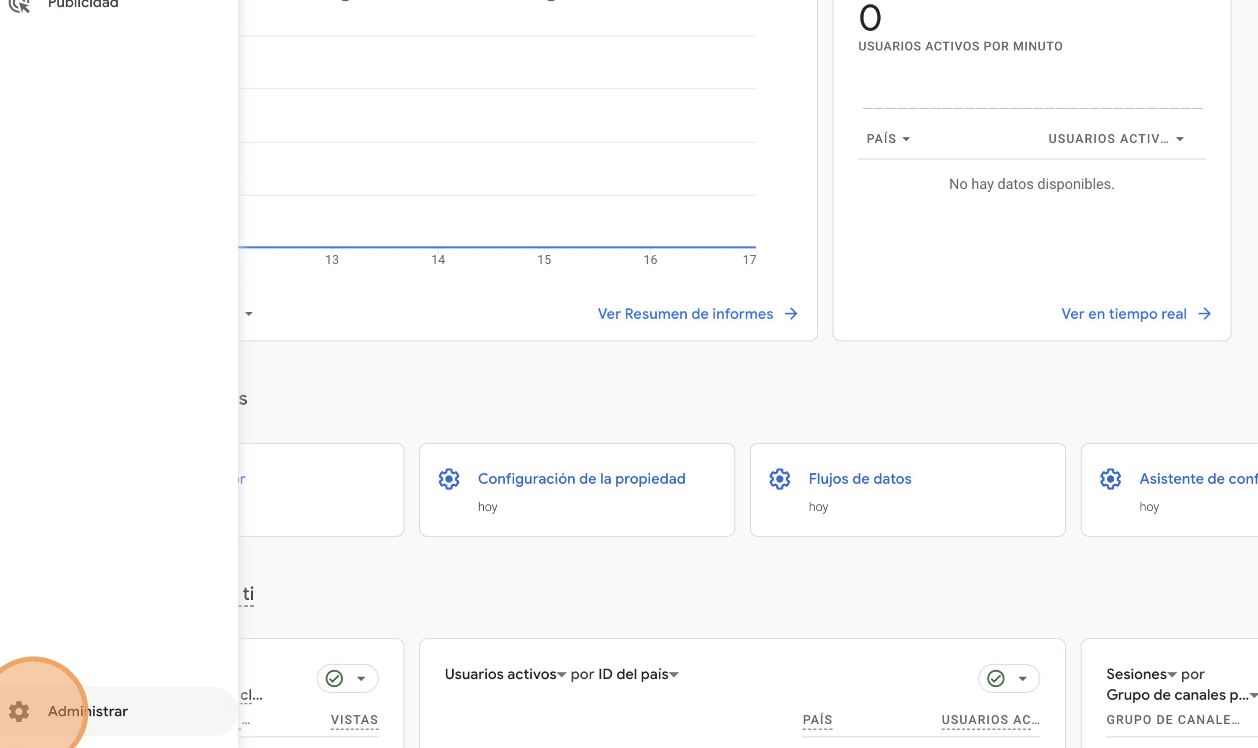
Task: Open the dropdown arrow beneath the line chart
Action: pyautogui.click(x=249, y=314)
